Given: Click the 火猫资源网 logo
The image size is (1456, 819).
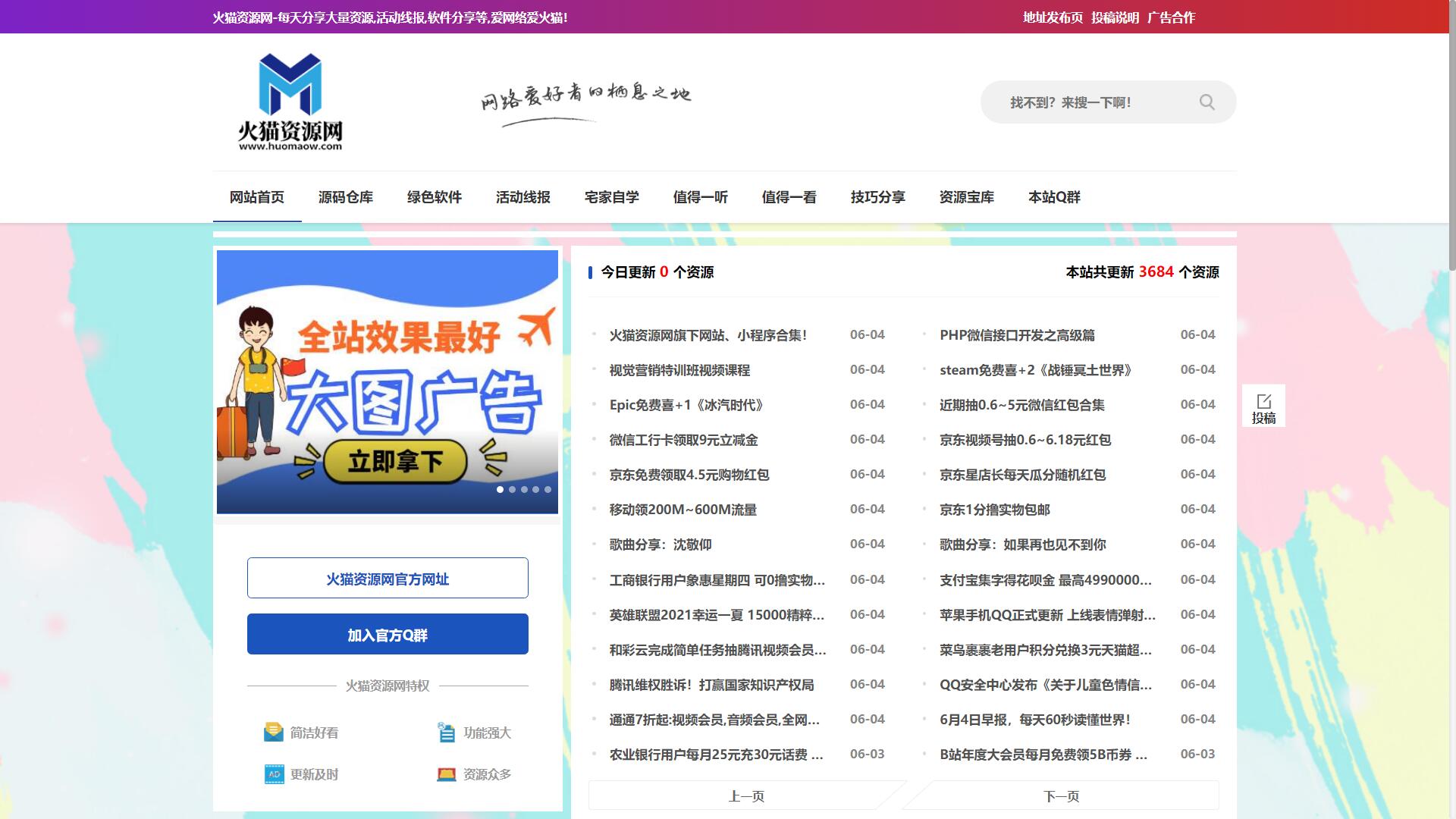Looking at the screenshot, I should pyautogui.click(x=290, y=102).
